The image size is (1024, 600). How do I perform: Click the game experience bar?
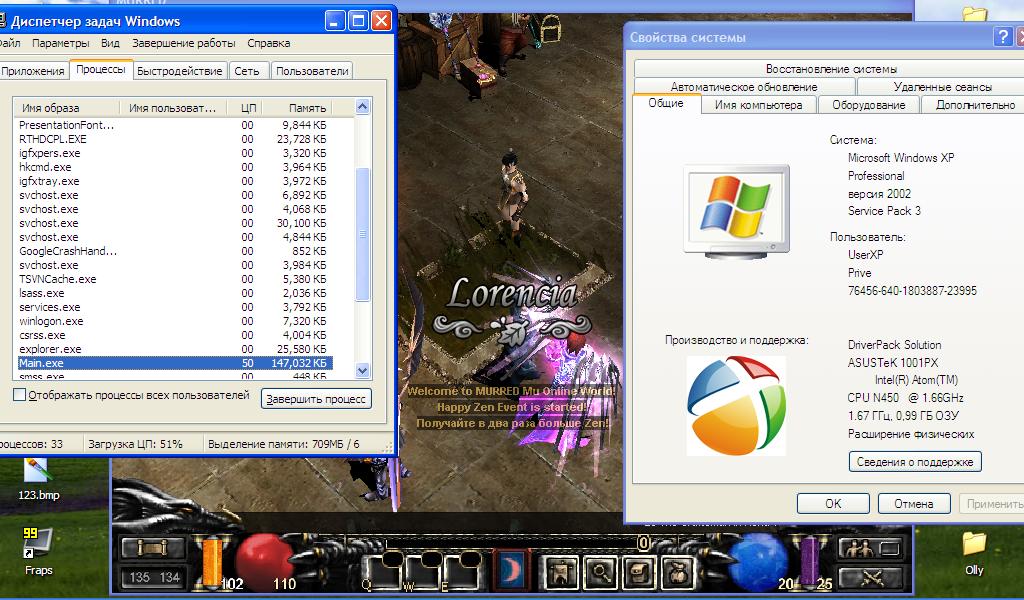click(513, 543)
